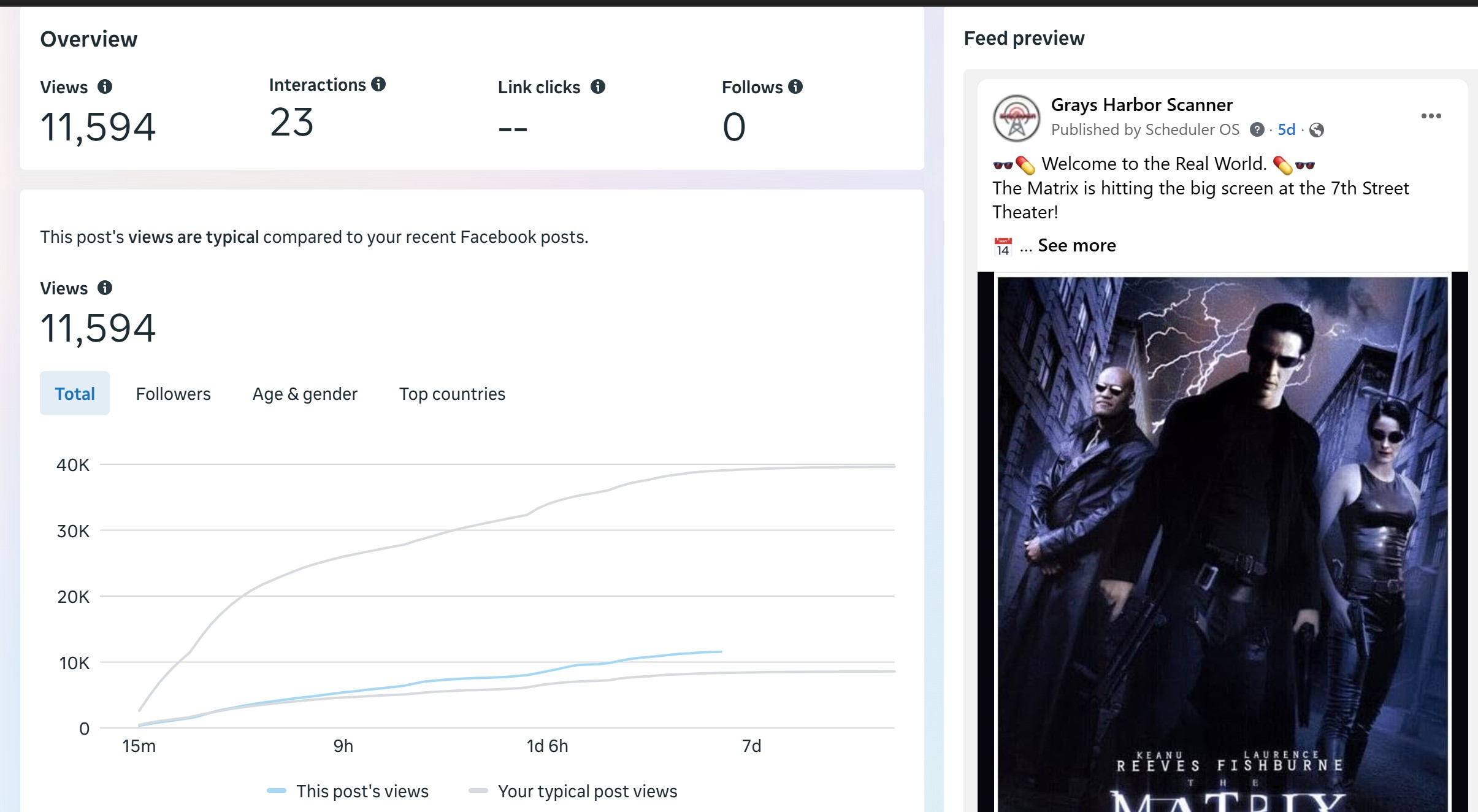This screenshot has height=812, width=1478.
Task: Switch to the Followers tab
Action: tap(173, 394)
